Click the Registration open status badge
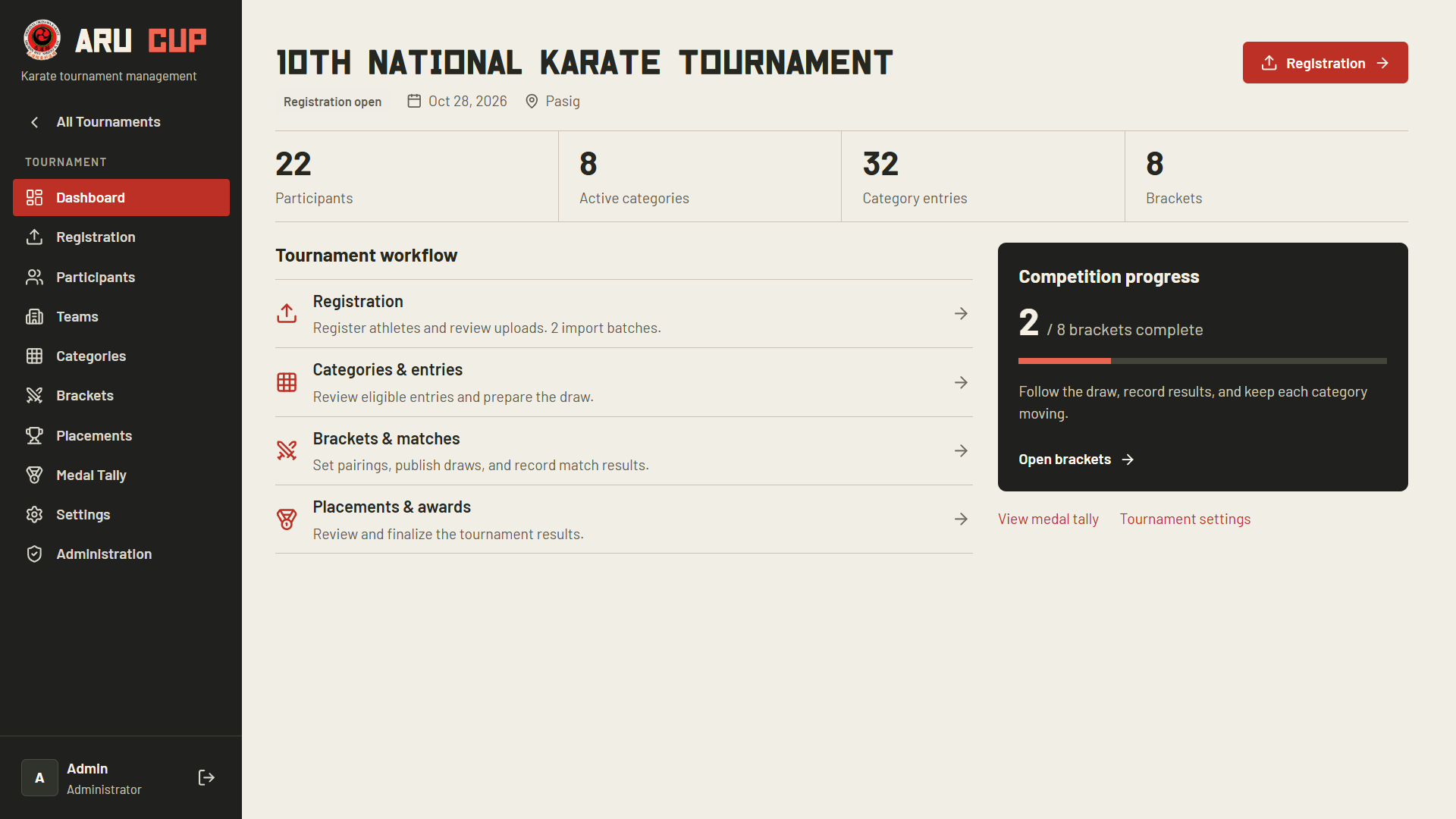The image size is (1456, 819). (332, 102)
